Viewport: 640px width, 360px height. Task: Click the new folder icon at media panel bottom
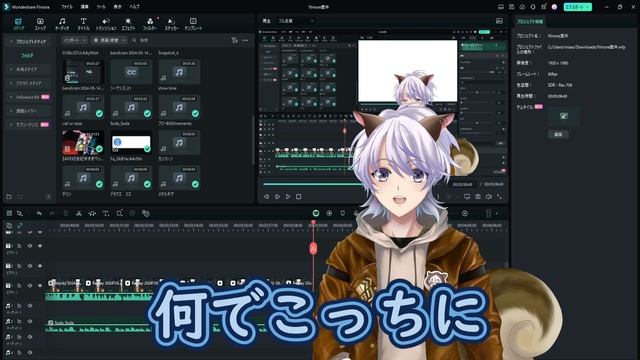9,197
